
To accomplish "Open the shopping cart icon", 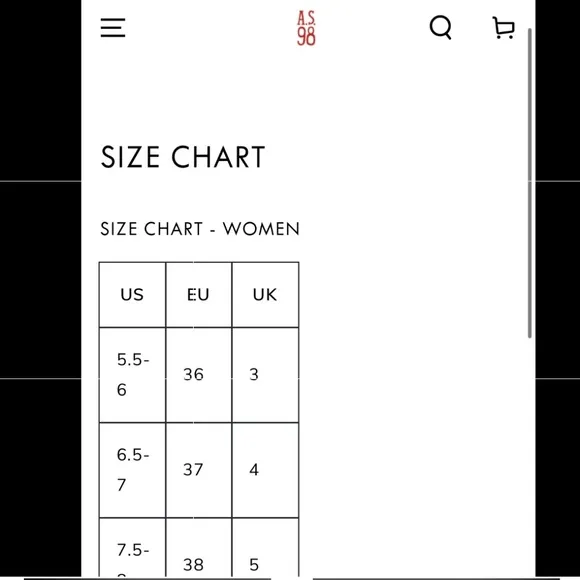I will [x=503, y=28].
